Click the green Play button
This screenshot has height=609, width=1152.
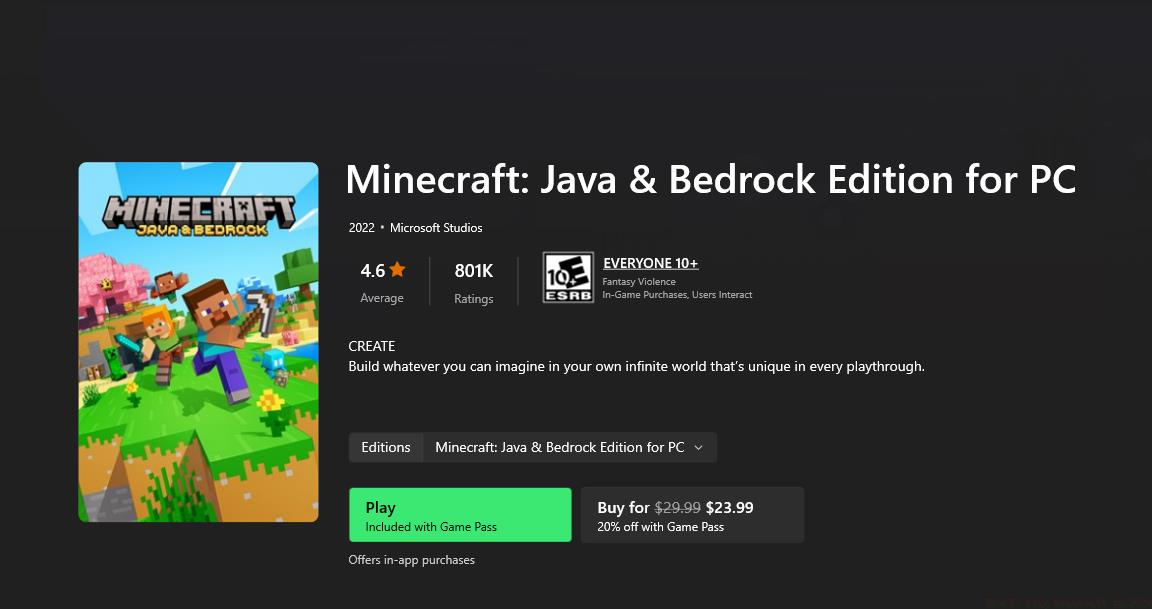click(460, 515)
